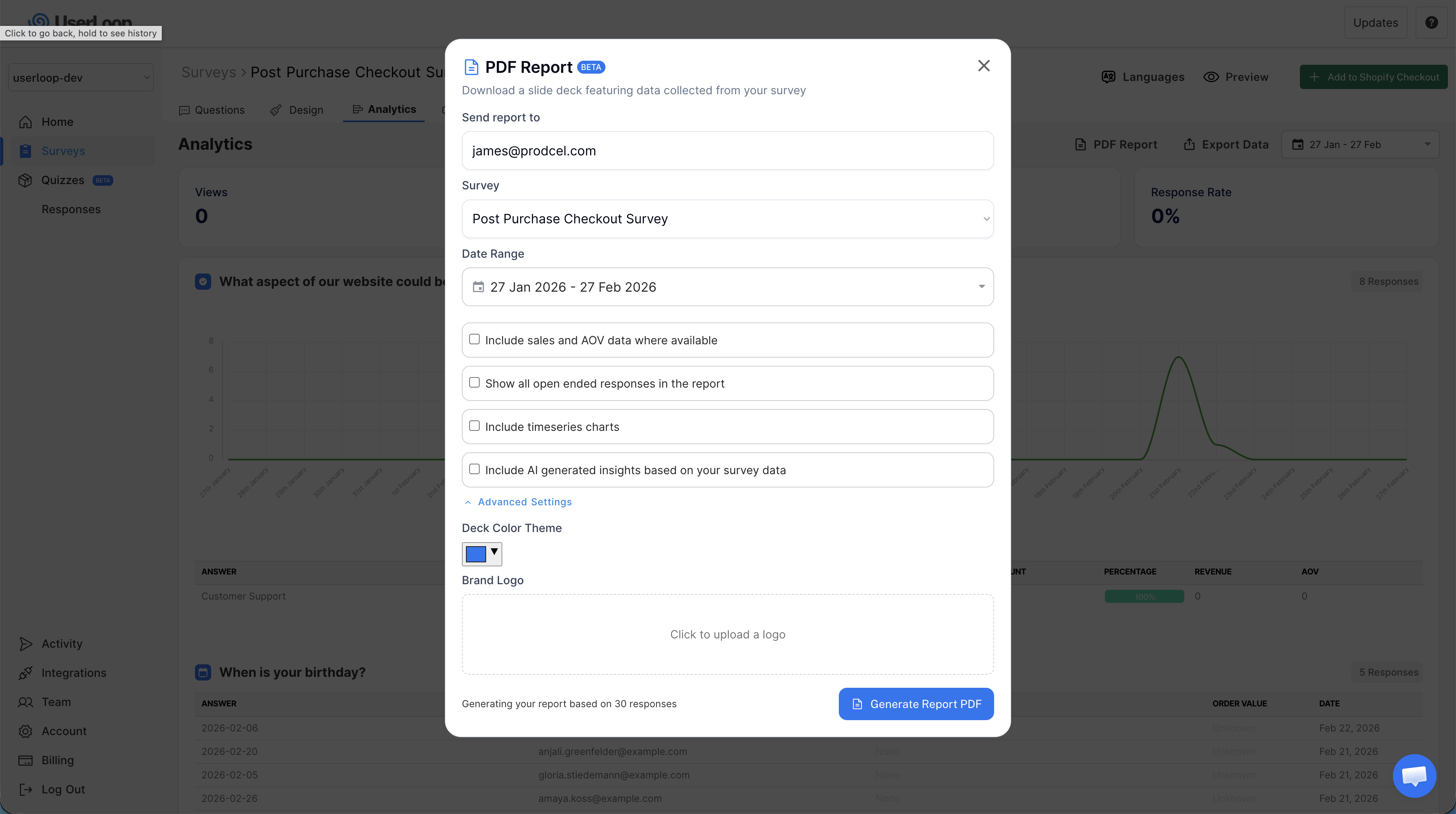Check show all open ended responses
1456x814 pixels.
475,383
